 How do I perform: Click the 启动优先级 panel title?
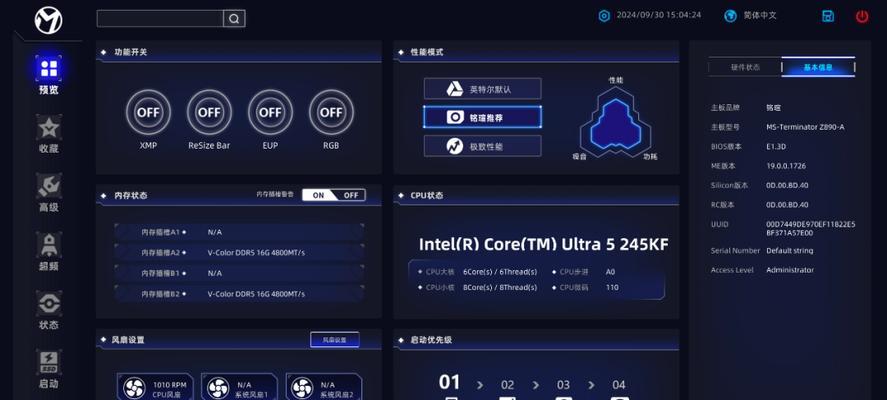[432, 340]
